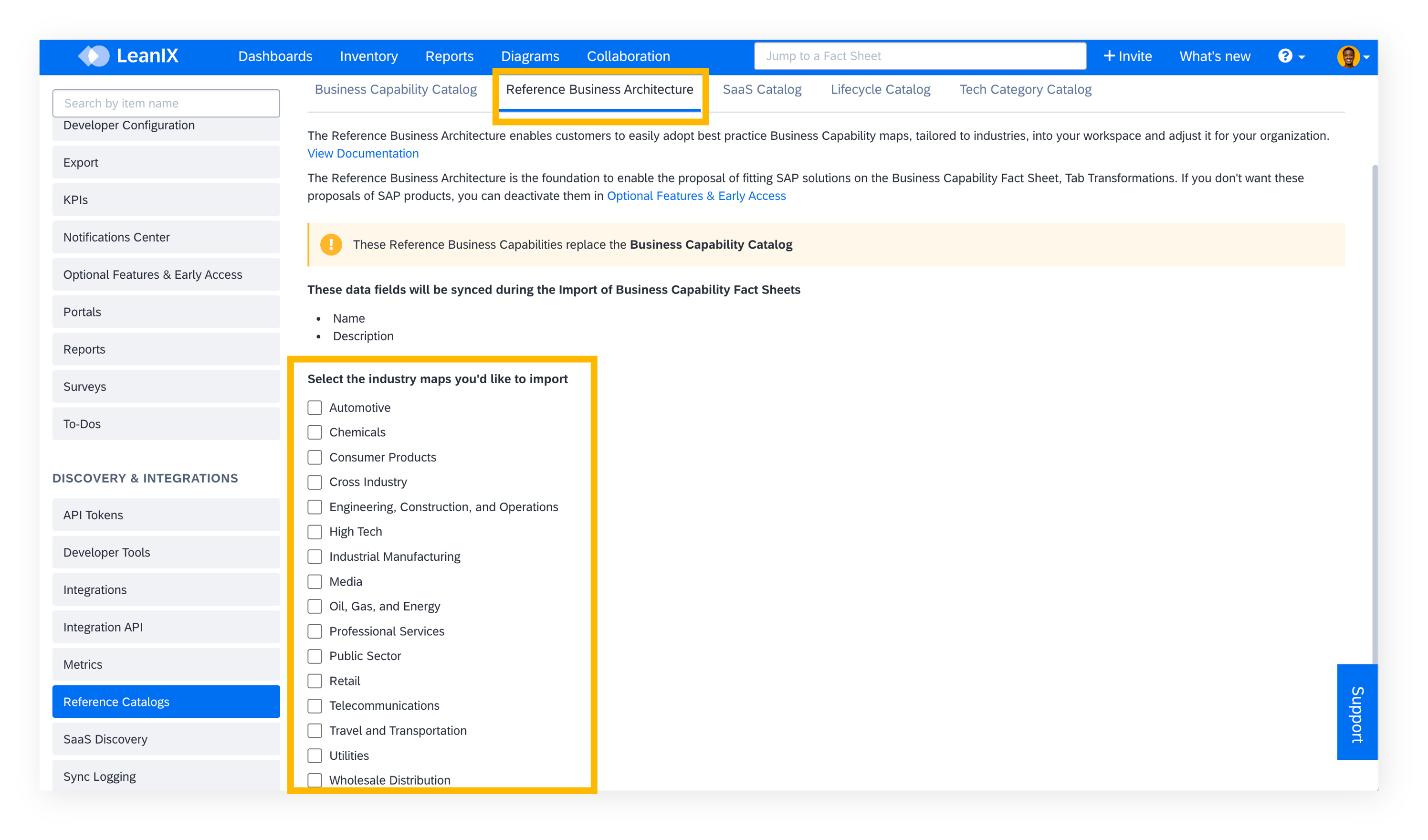The height and width of the screenshot is (840, 1428).
Task: Open Integration API in the sidebar
Action: click(x=166, y=628)
